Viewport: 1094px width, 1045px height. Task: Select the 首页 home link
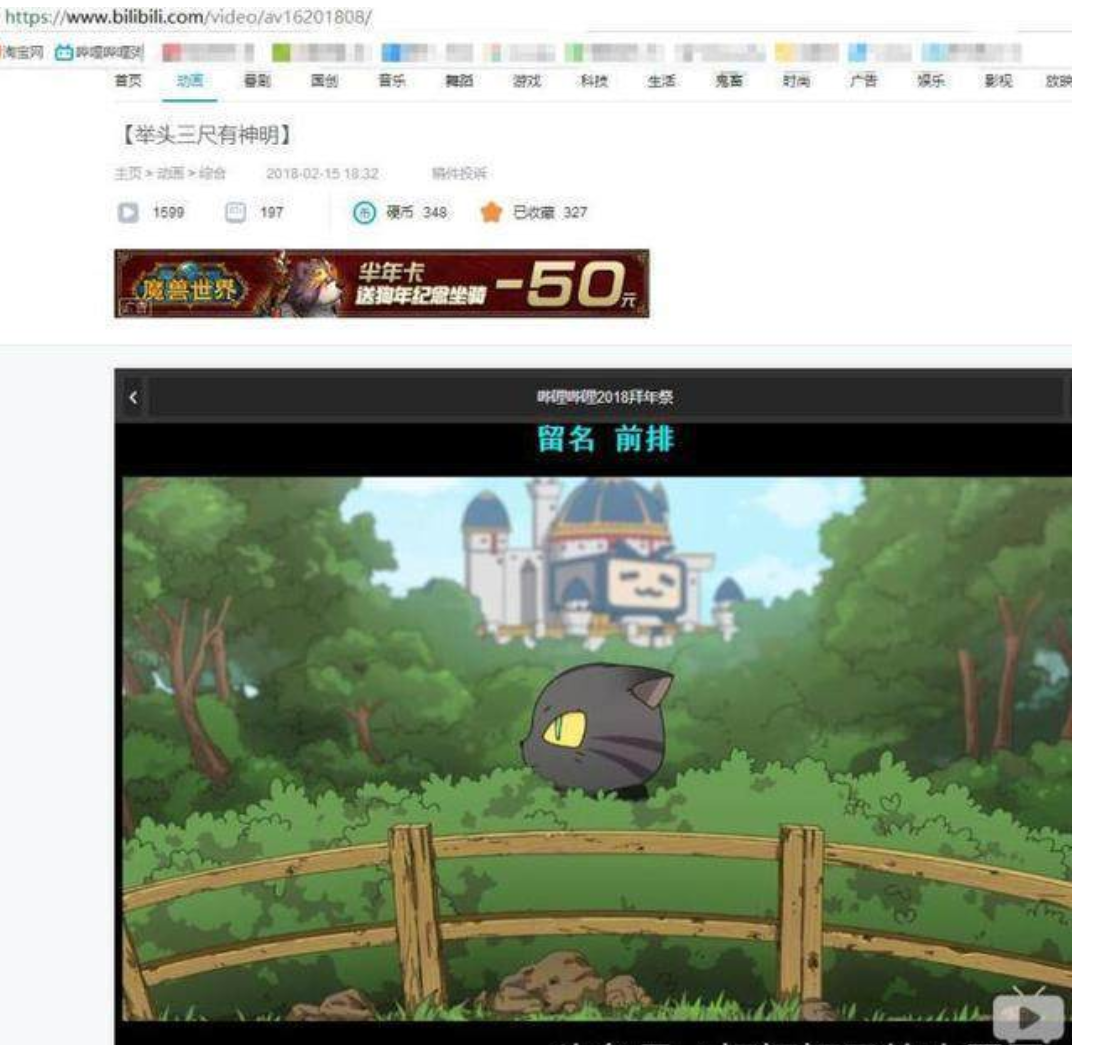pos(128,81)
